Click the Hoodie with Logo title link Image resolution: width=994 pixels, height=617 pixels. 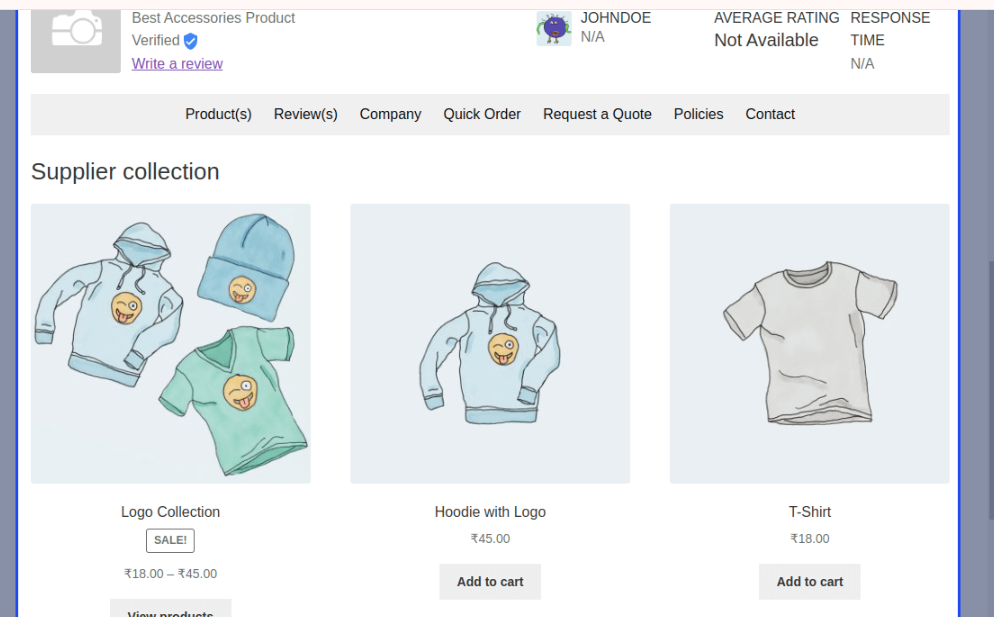pos(490,512)
